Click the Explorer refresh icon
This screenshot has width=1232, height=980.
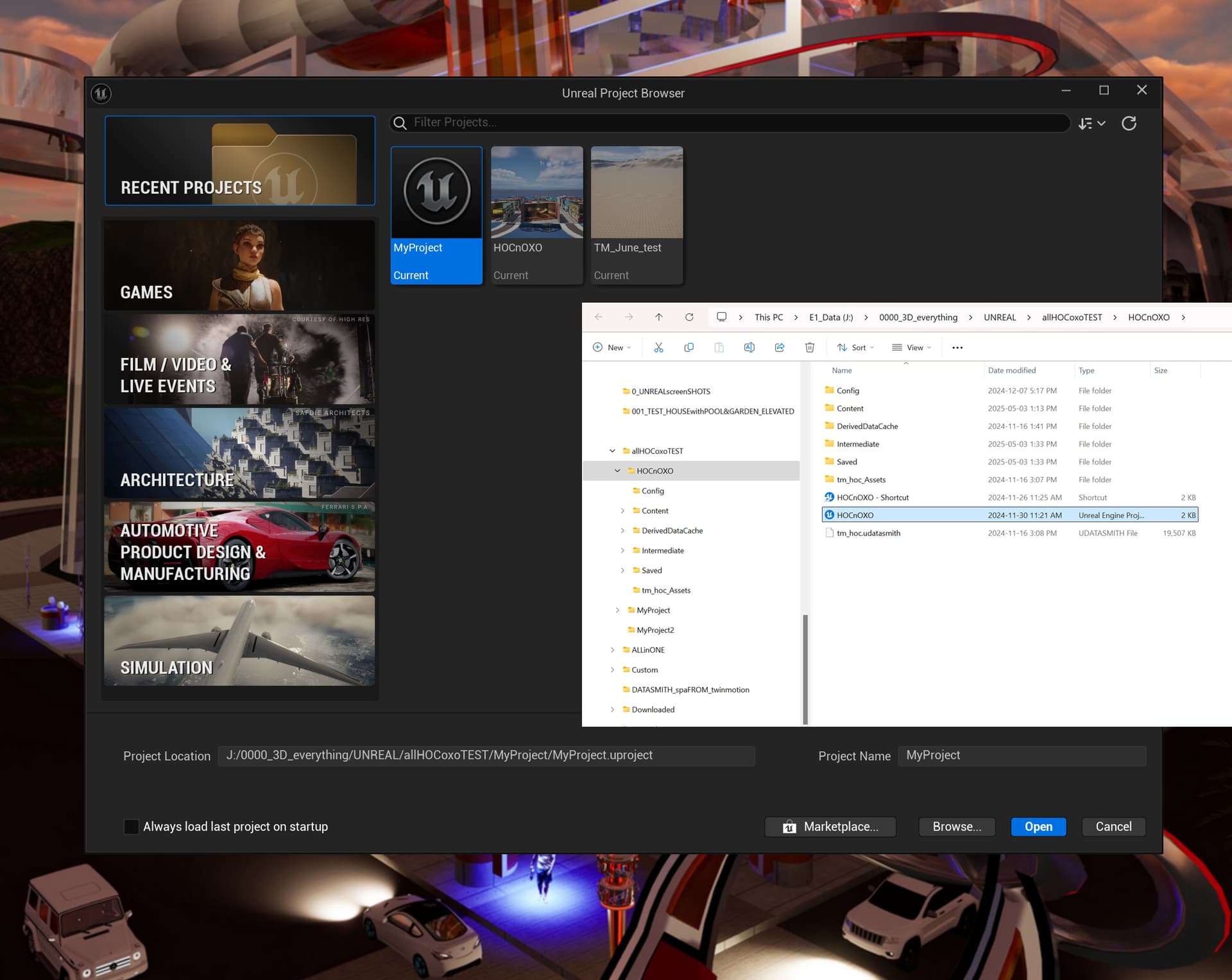(x=689, y=317)
